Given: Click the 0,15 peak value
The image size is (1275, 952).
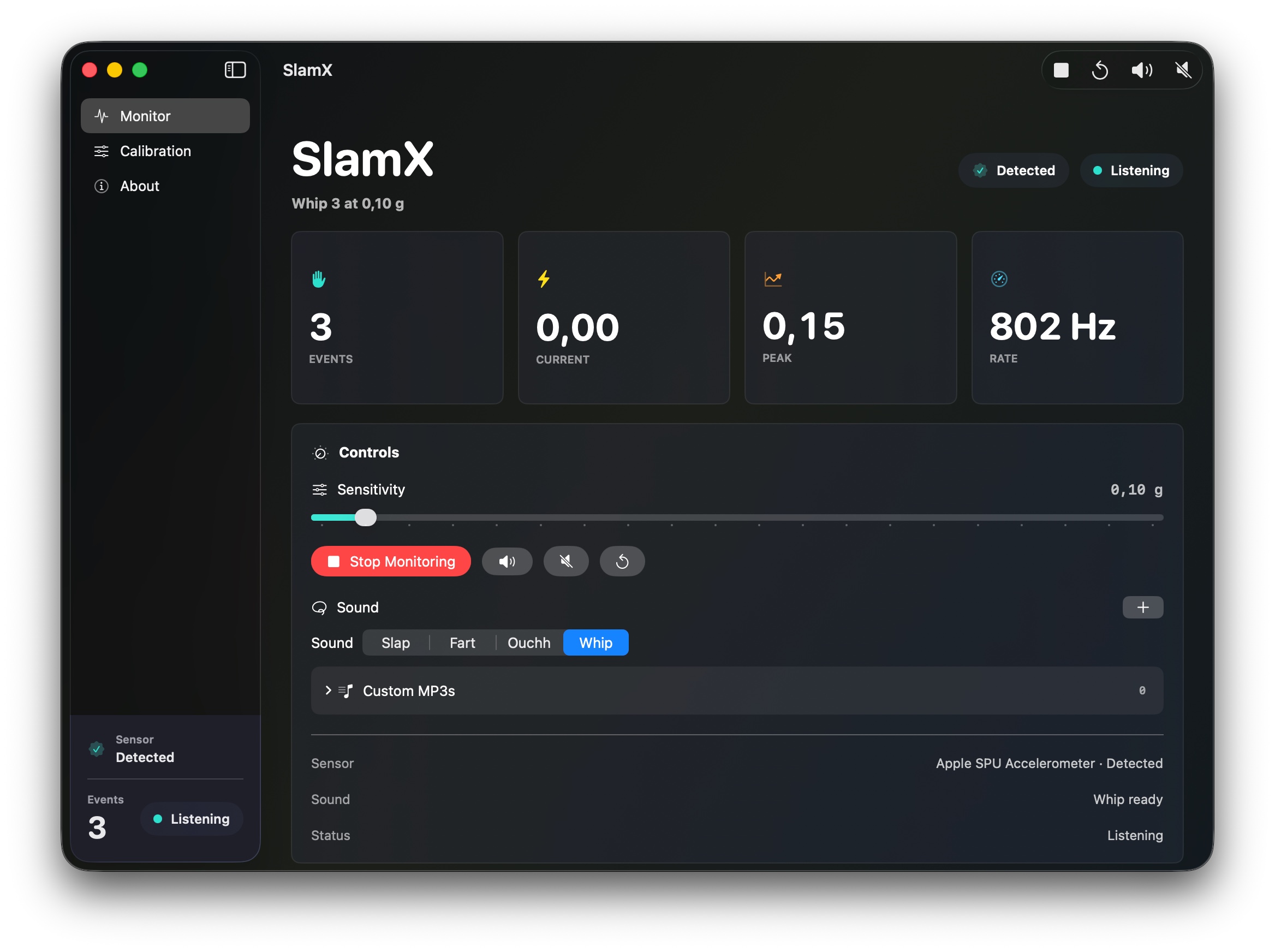Looking at the screenshot, I should point(803,326).
